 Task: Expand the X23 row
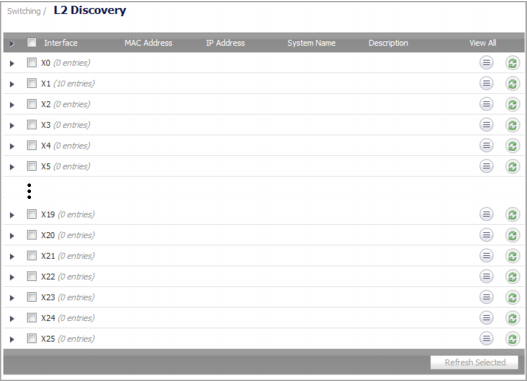[x=12, y=298]
